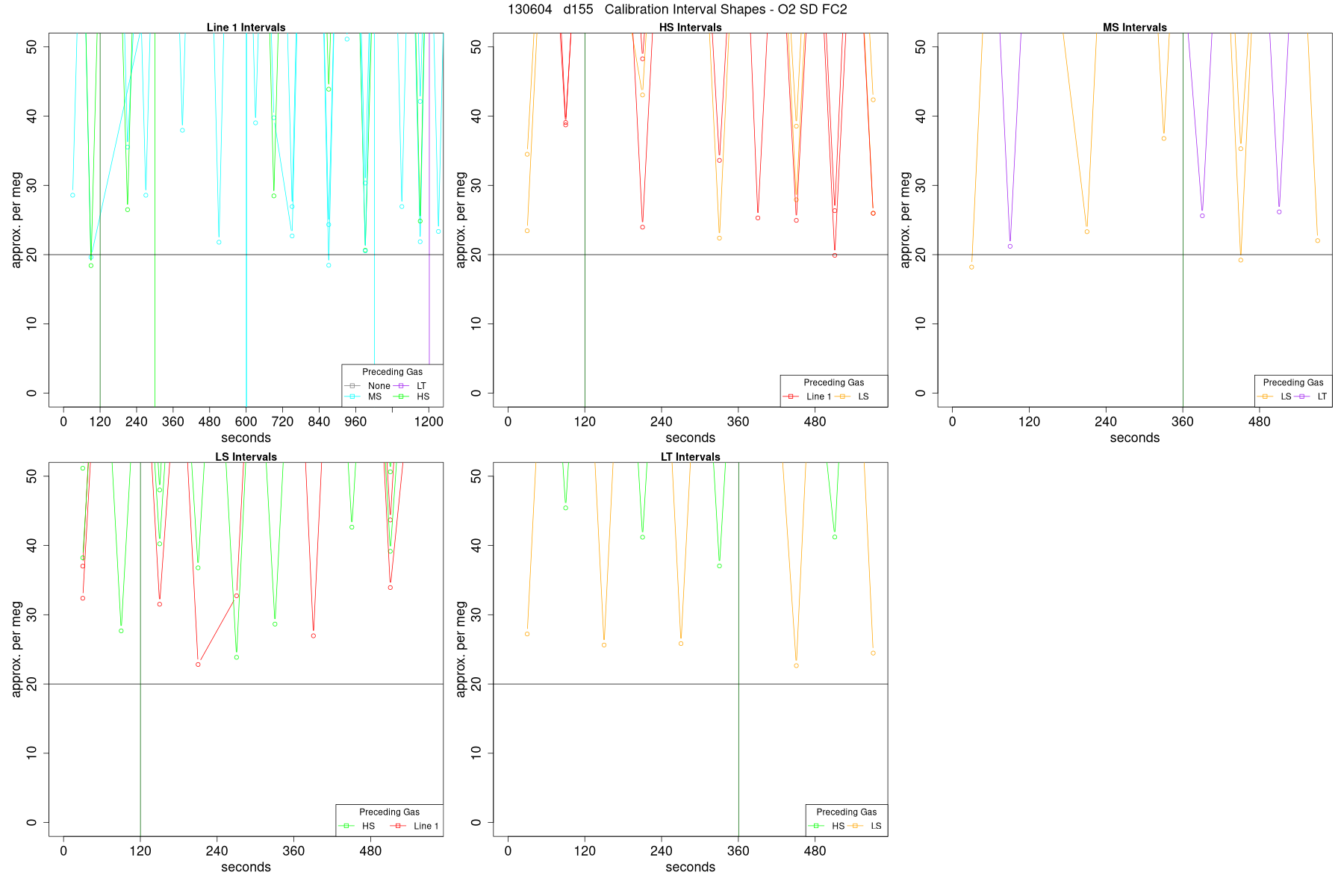Click the red Line 1 legend marker in HS plot
Screen dimensions: 1344x896
click(x=791, y=396)
